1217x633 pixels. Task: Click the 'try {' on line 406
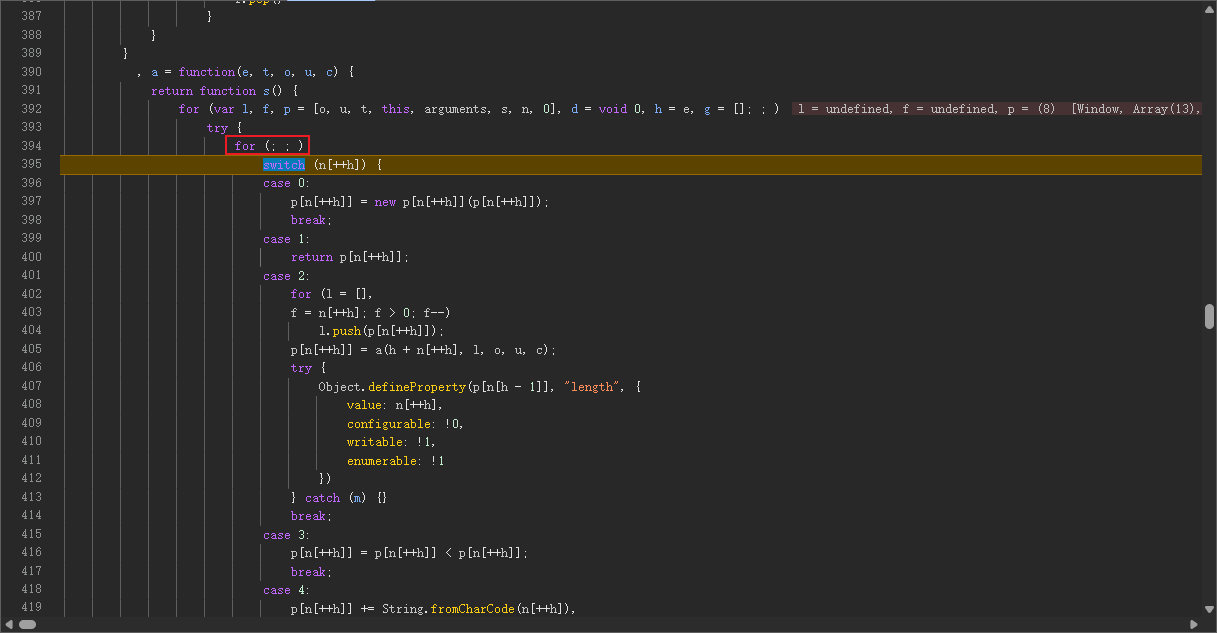308,368
